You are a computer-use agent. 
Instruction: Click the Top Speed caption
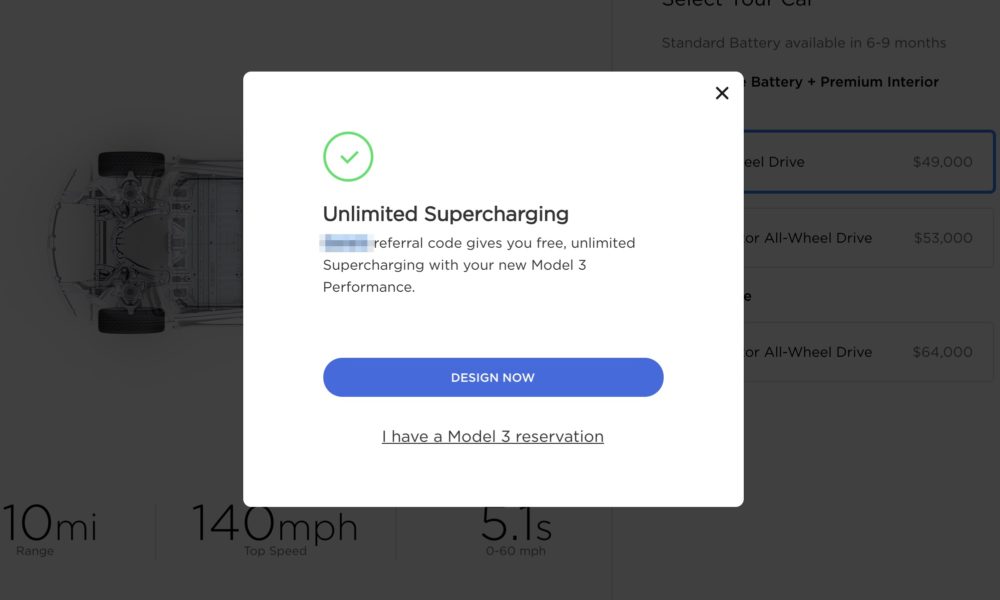(275, 551)
